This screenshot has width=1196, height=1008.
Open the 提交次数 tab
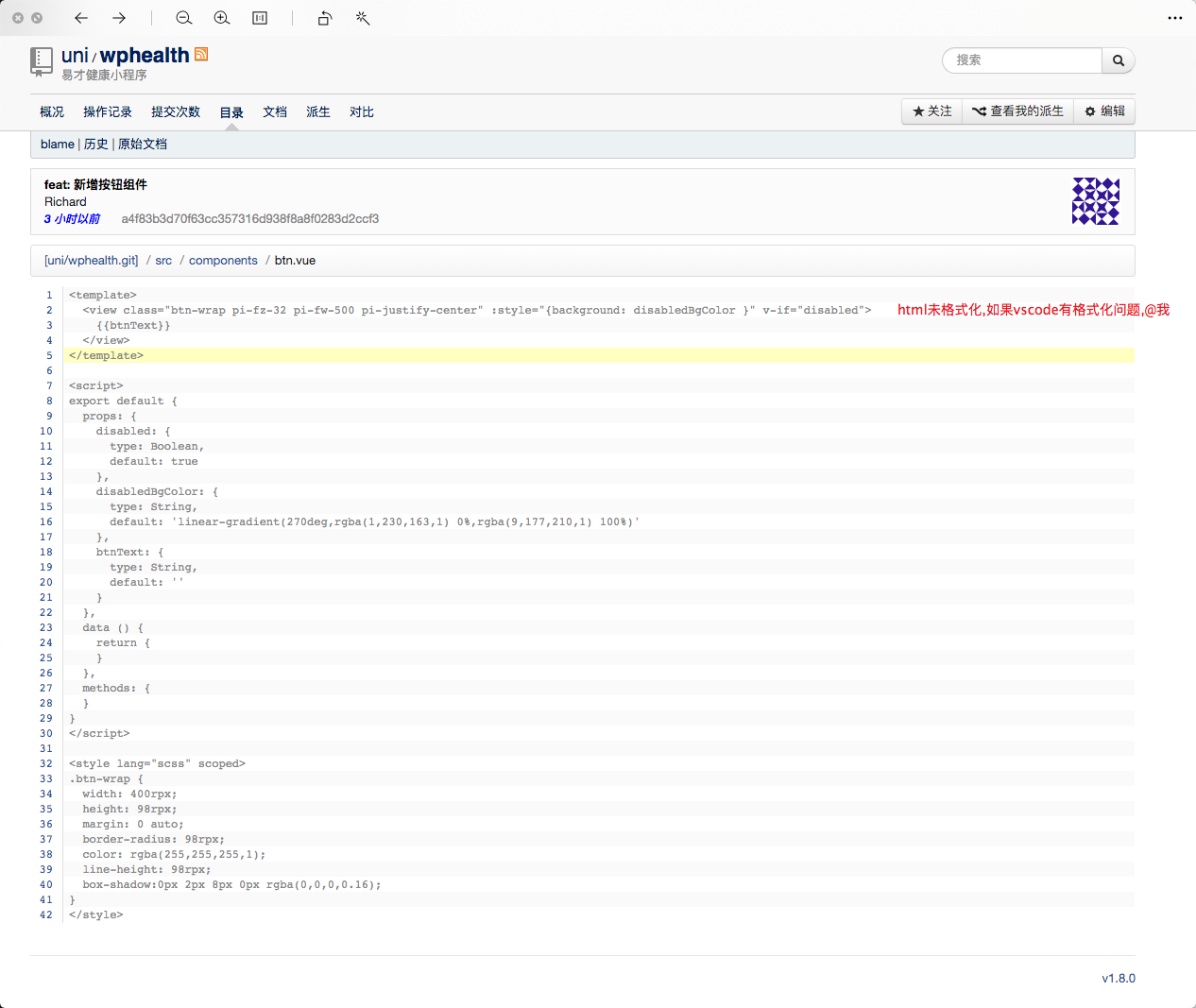click(176, 111)
